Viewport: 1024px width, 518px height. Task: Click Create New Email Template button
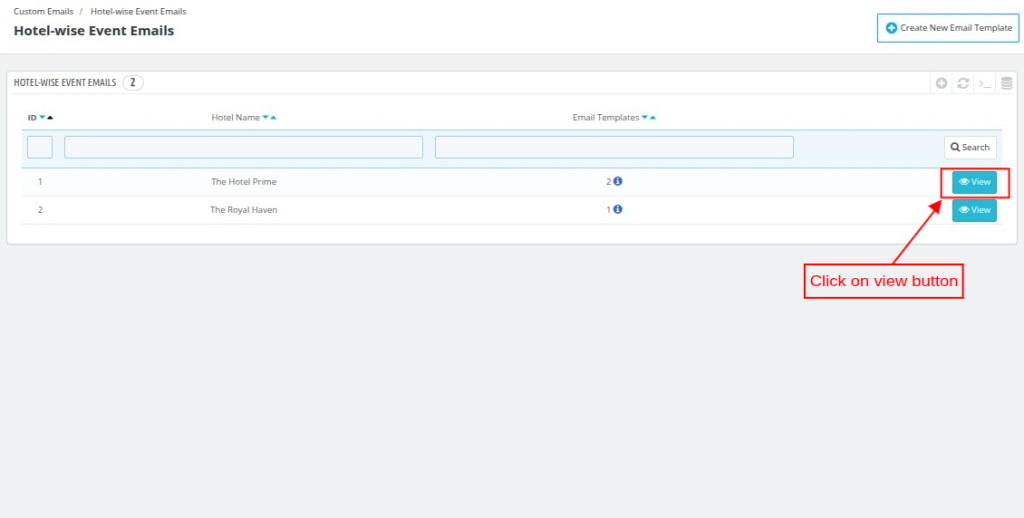tap(948, 28)
